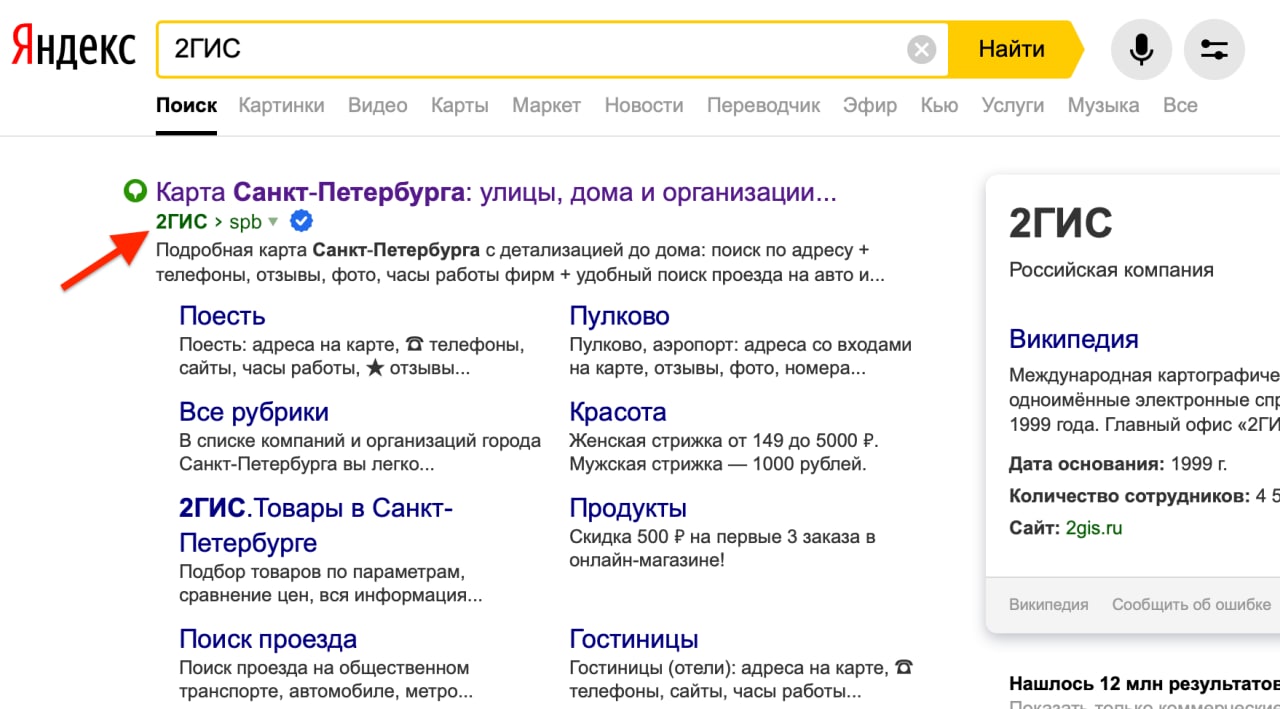
Task: Go to the Новости tab
Action: (644, 105)
